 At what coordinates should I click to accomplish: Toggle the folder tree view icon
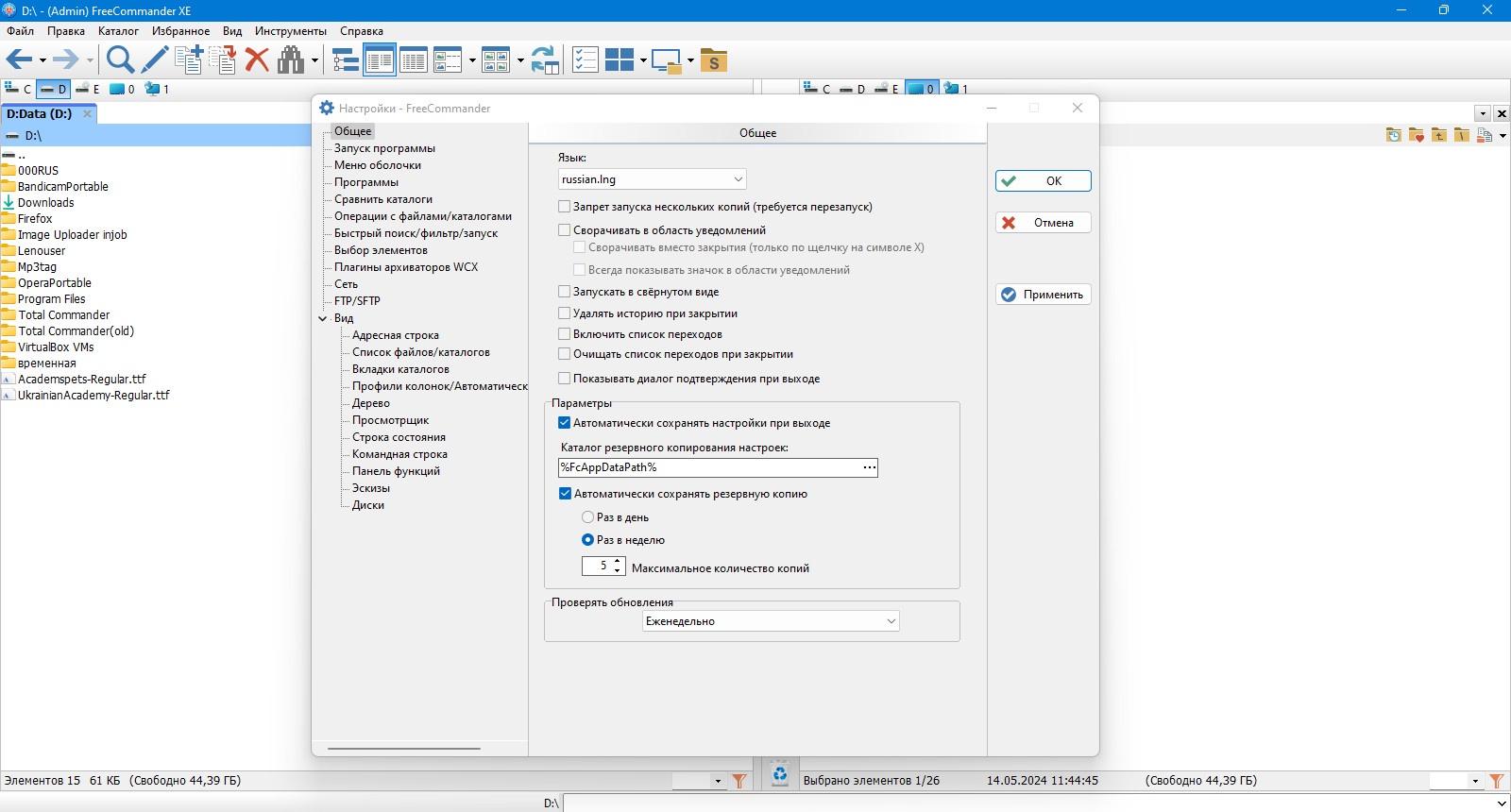point(346,60)
